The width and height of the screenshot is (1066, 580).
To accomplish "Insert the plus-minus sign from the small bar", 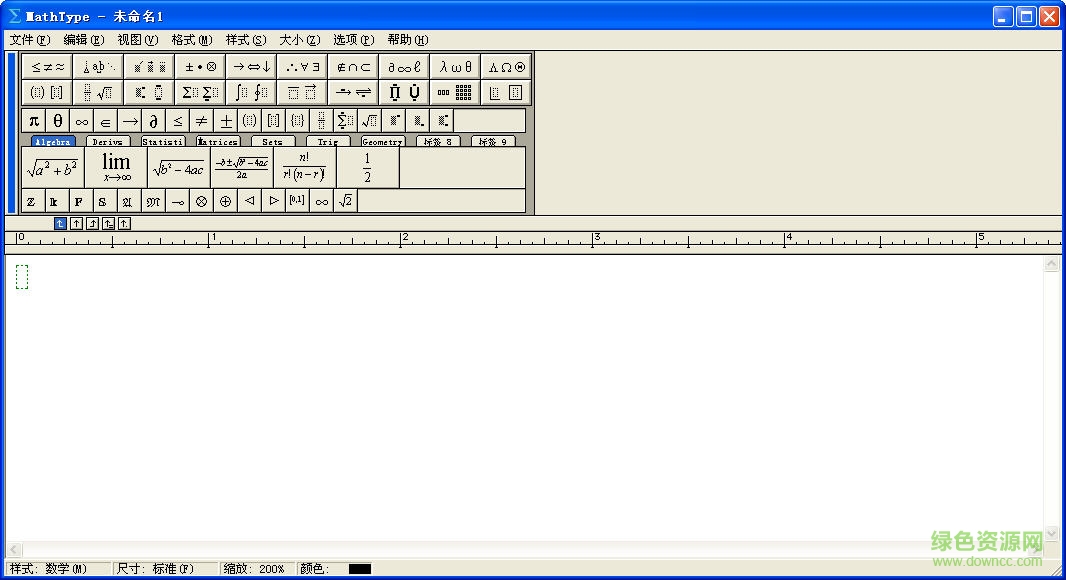I will (226, 121).
